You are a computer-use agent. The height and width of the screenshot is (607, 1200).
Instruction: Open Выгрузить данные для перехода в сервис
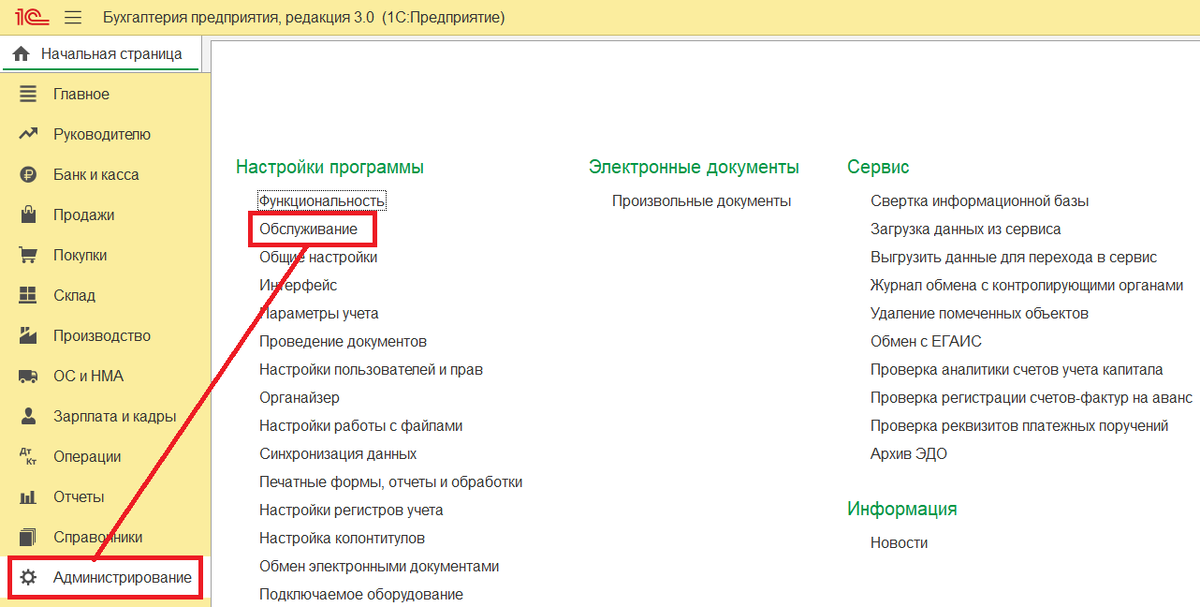(1014, 257)
